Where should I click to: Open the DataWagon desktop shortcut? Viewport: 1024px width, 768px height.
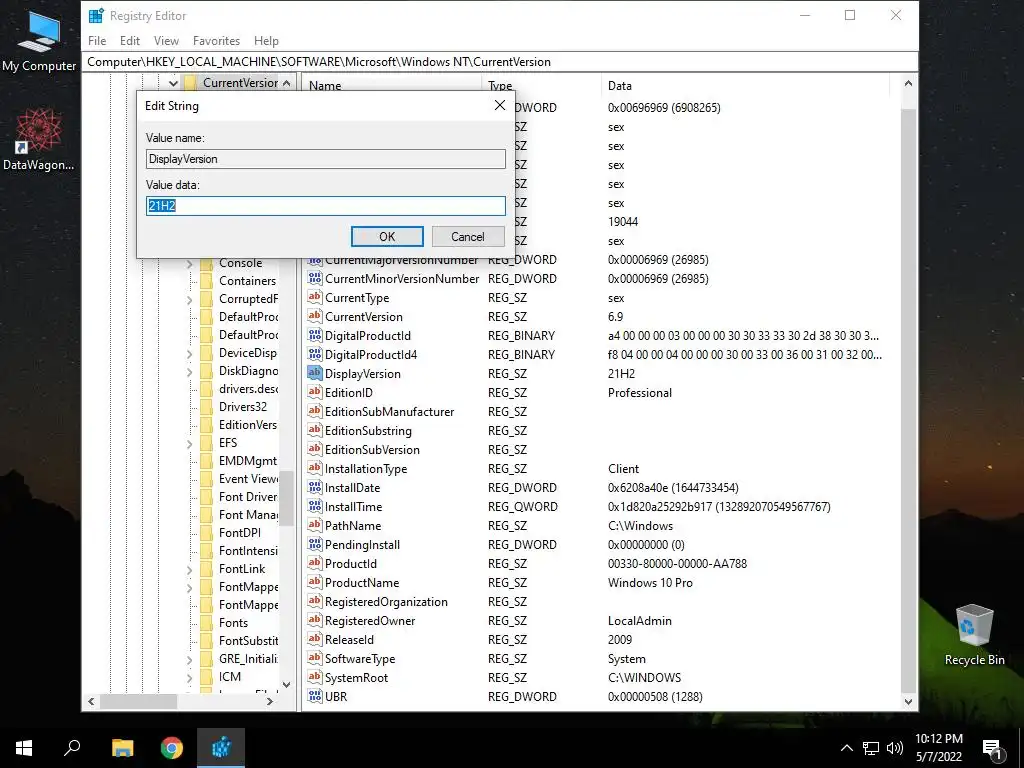tap(39, 140)
